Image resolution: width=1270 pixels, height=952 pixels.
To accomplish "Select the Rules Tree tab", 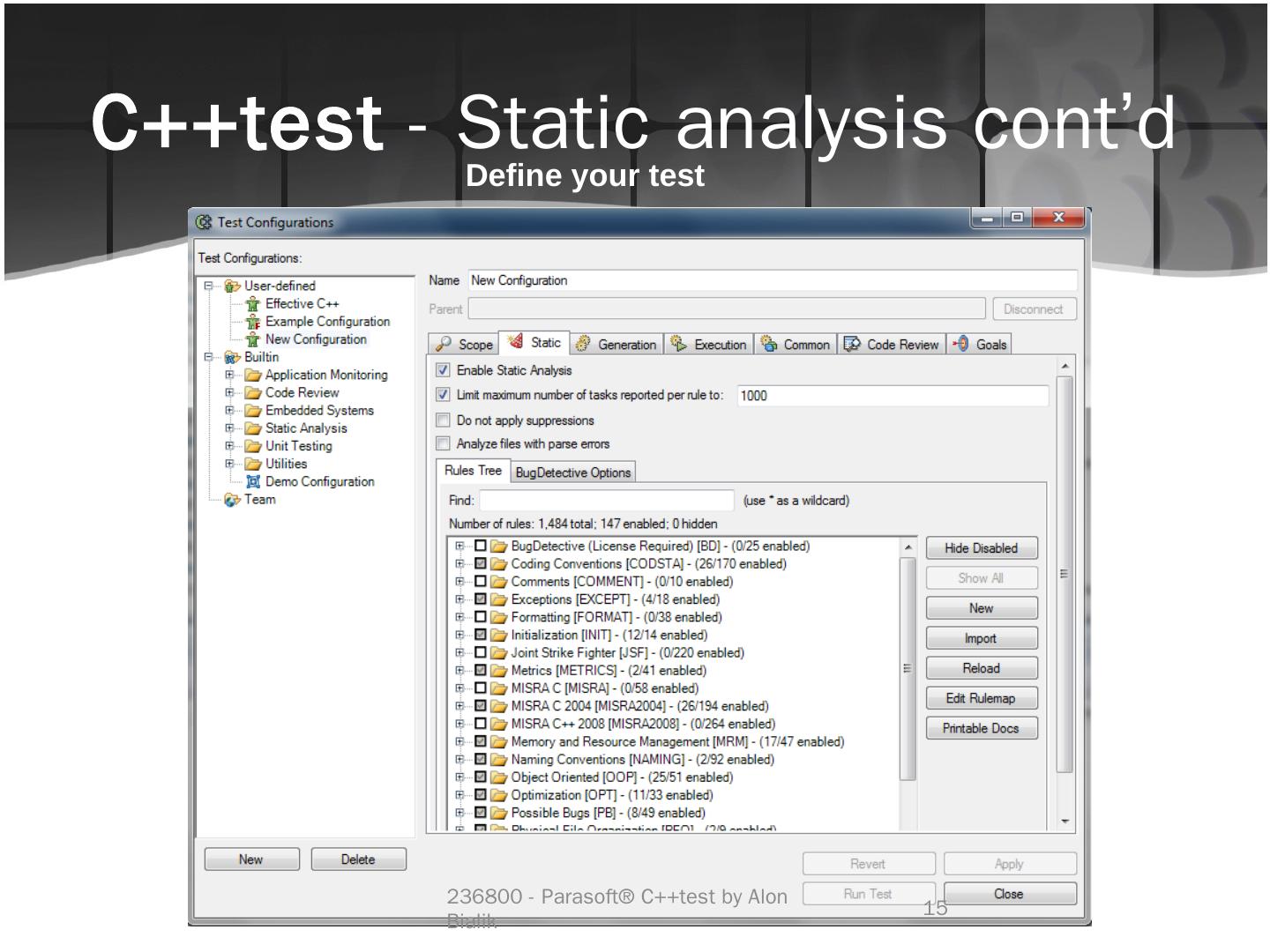I will click(474, 471).
